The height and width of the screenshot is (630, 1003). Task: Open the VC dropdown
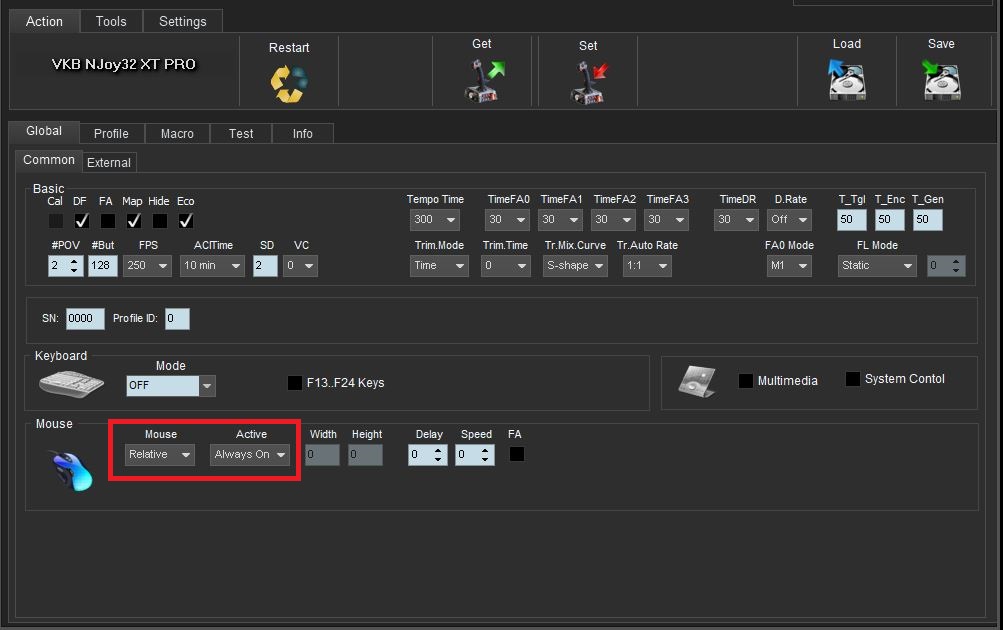pyautogui.click(x=301, y=265)
